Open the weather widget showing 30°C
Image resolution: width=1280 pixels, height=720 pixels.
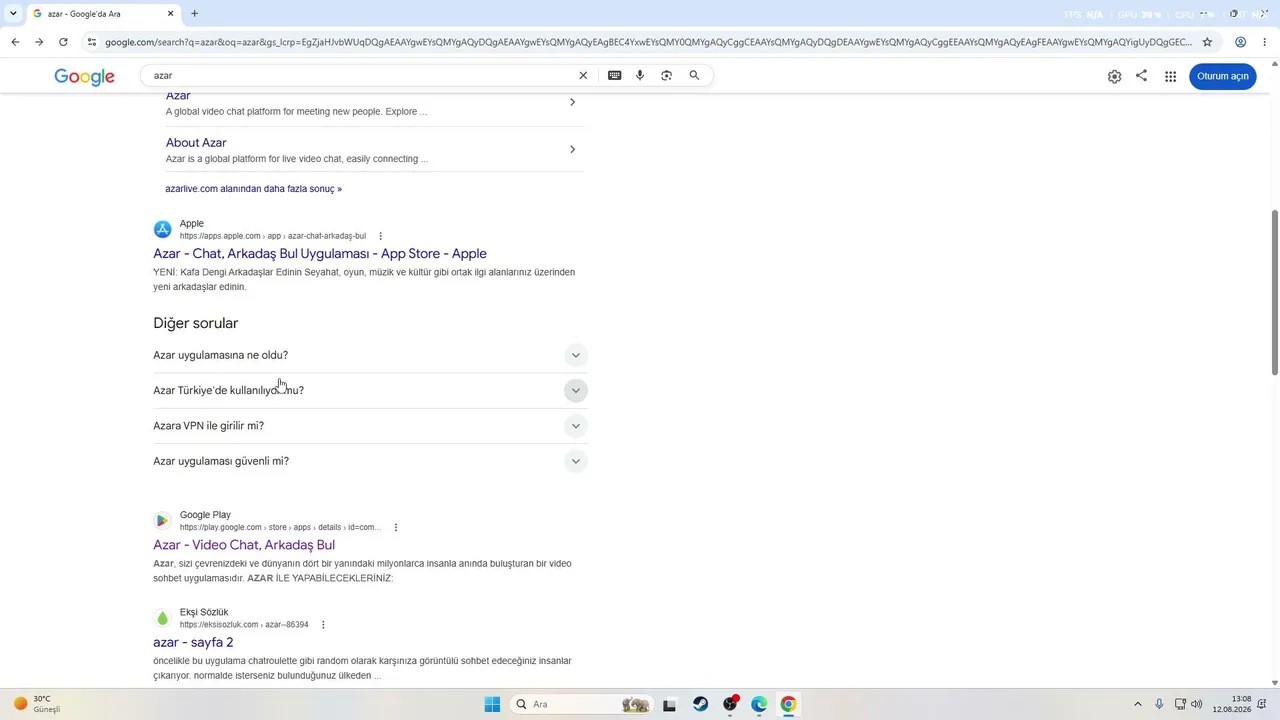[x=37, y=704]
